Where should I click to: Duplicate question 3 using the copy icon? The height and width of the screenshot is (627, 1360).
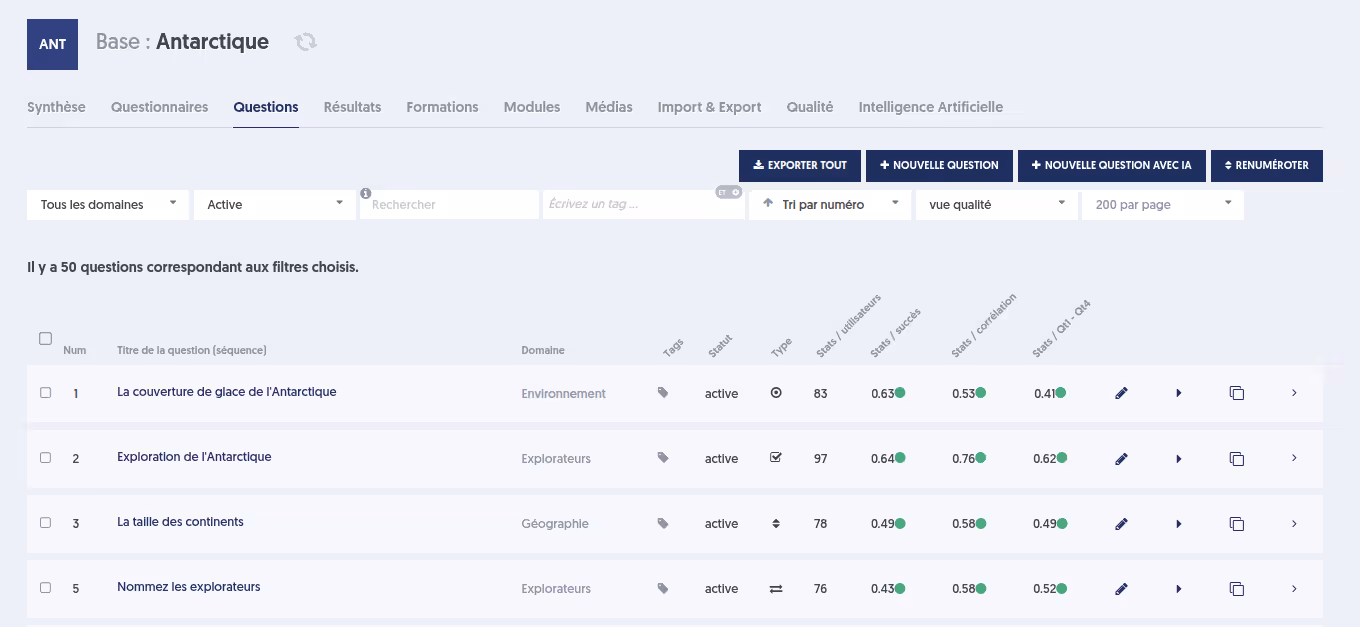[x=1237, y=524]
